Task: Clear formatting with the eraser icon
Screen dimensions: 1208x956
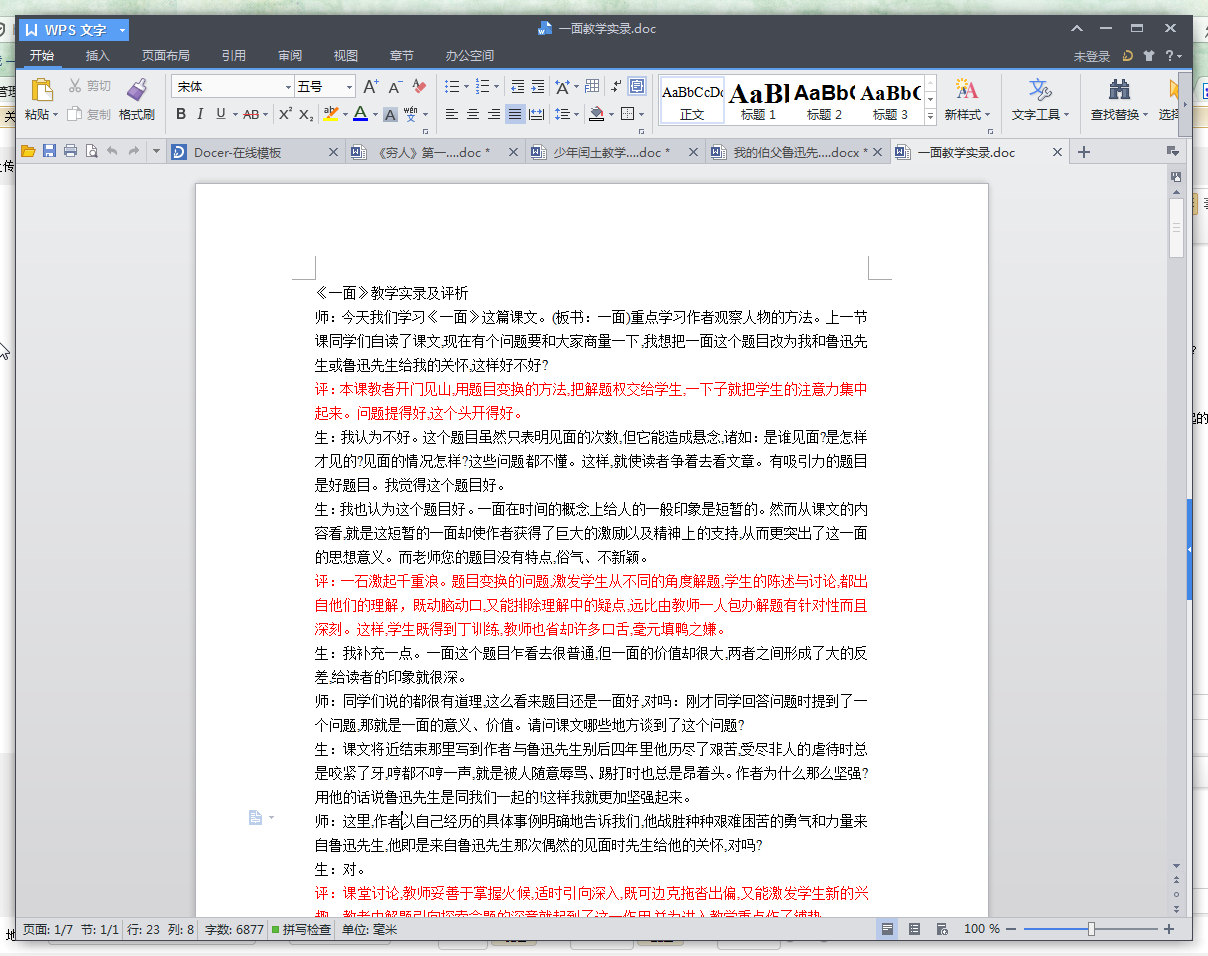Action: [x=420, y=87]
